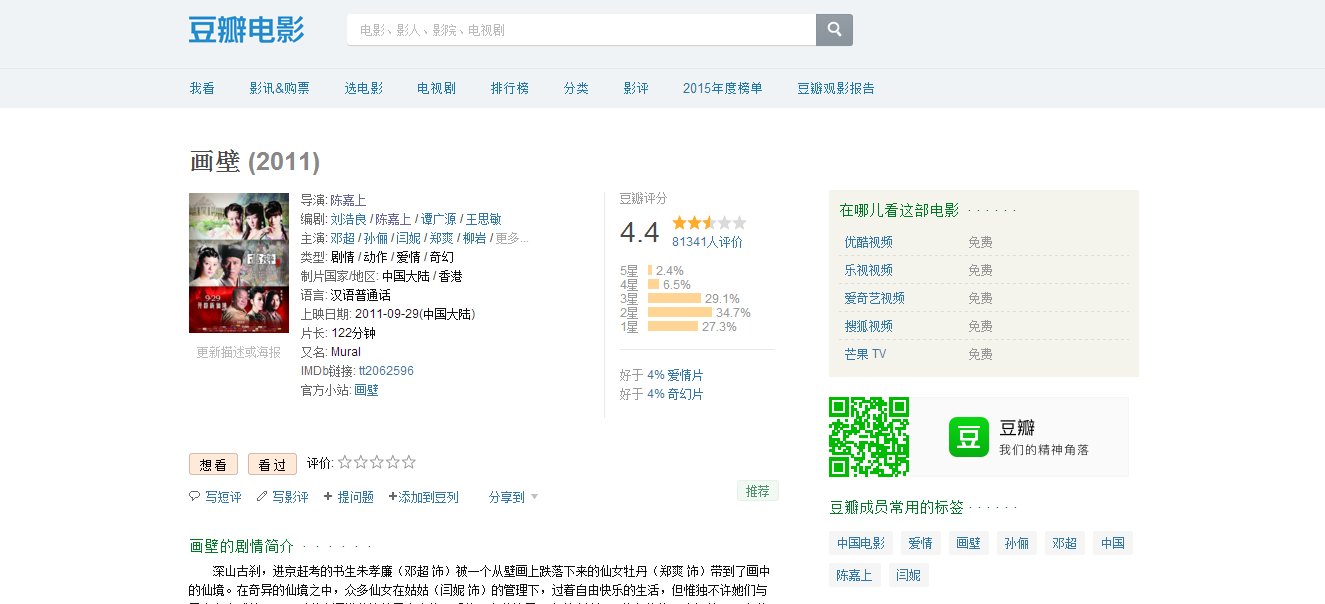Open IMDb link tt2062596
Image resolution: width=1325 pixels, height=604 pixels.
(x=388, y=370)
